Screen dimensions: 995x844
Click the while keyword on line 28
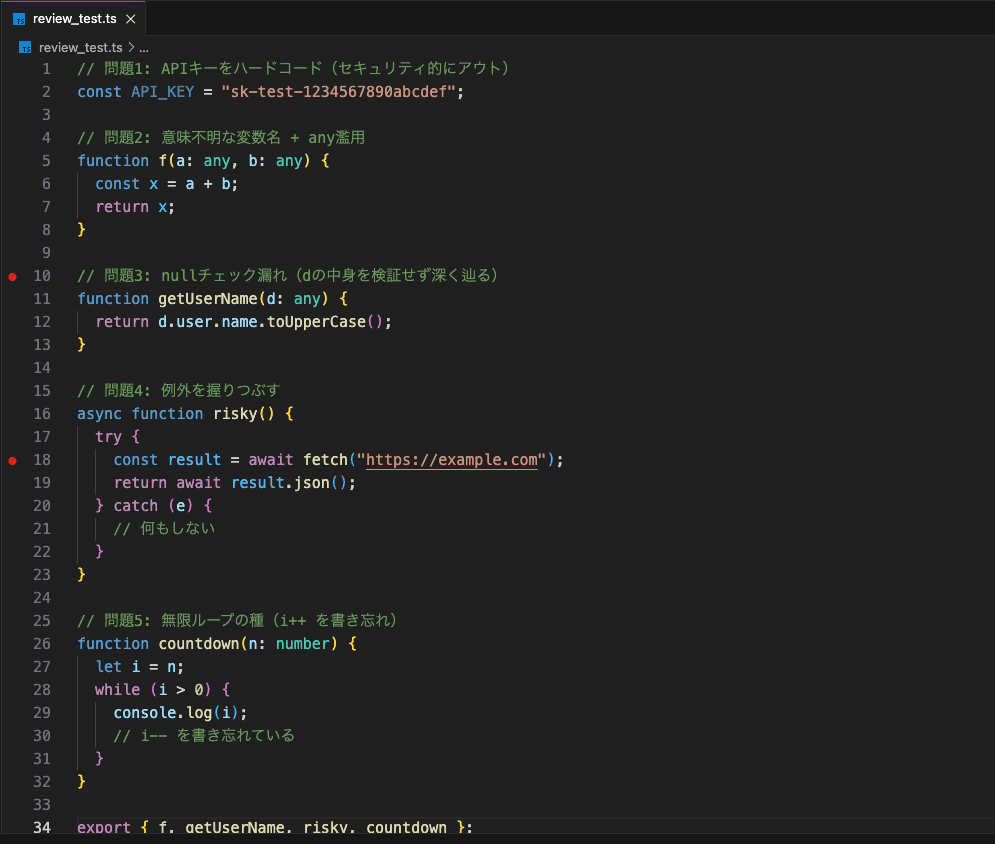coord(117,690)
